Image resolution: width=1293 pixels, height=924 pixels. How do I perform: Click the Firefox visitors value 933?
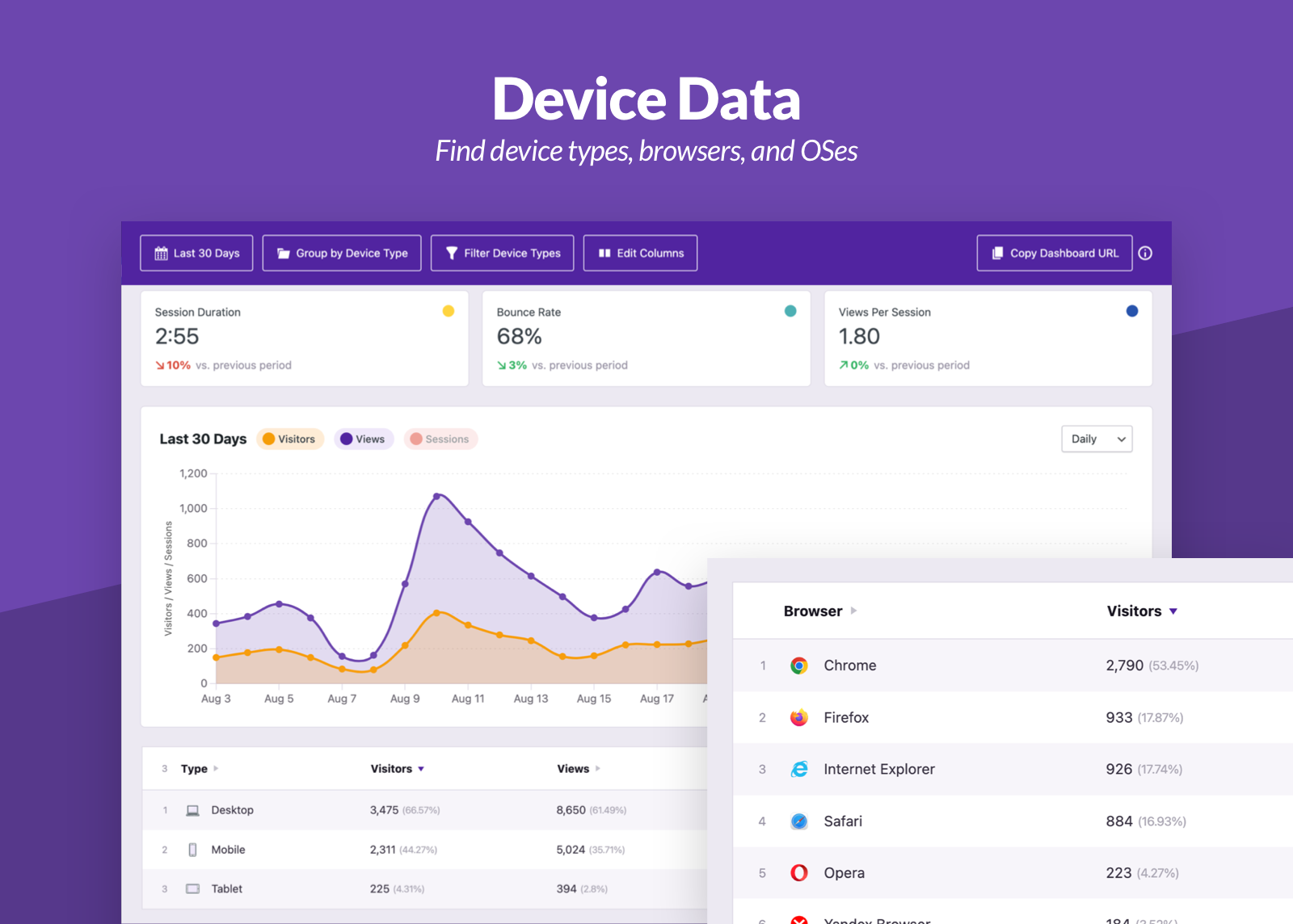(1119, 717)
